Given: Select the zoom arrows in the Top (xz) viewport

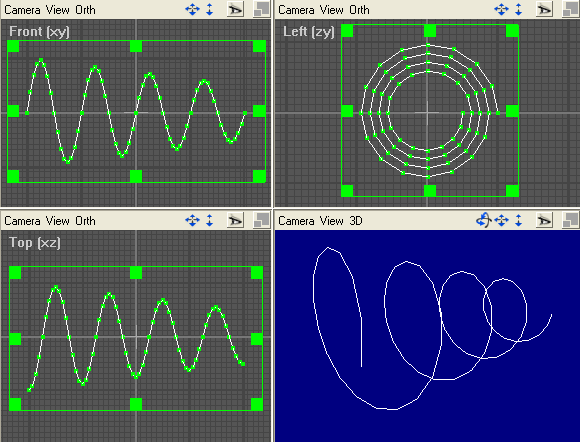Looking at the screenshot, I should click(x=210, y=220).
